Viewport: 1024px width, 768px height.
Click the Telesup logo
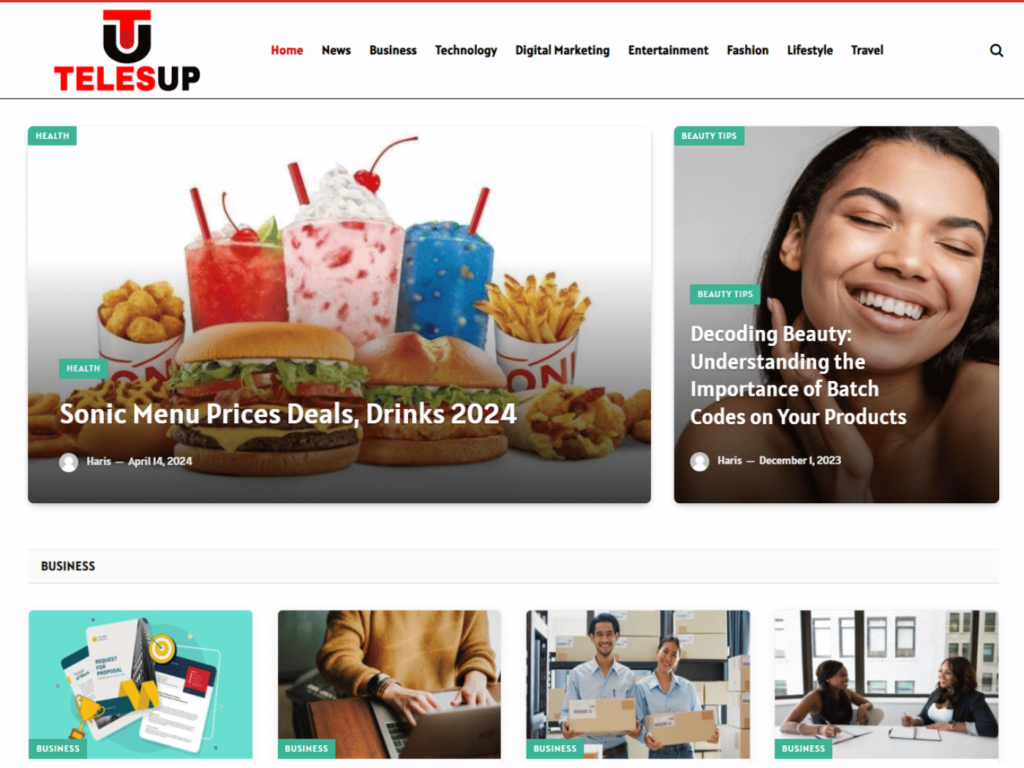click(127, 50)
